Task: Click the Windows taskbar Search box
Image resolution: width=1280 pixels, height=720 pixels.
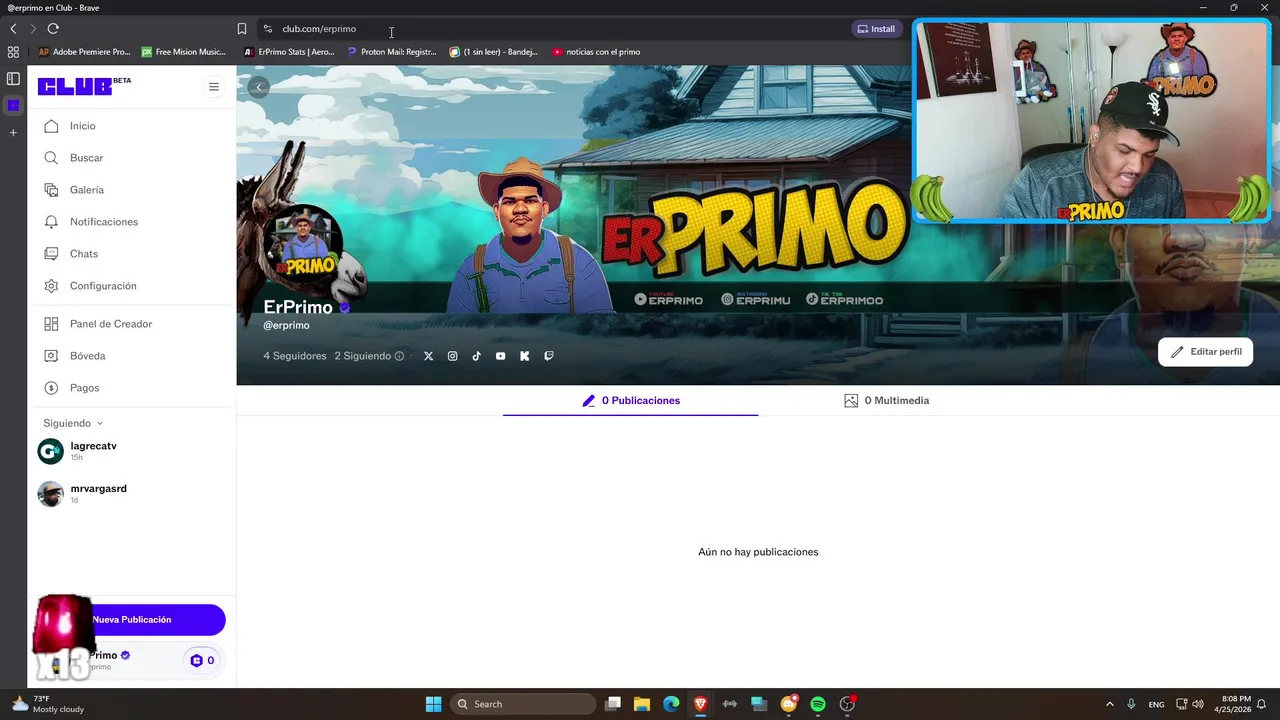Action: pos(525,704)
